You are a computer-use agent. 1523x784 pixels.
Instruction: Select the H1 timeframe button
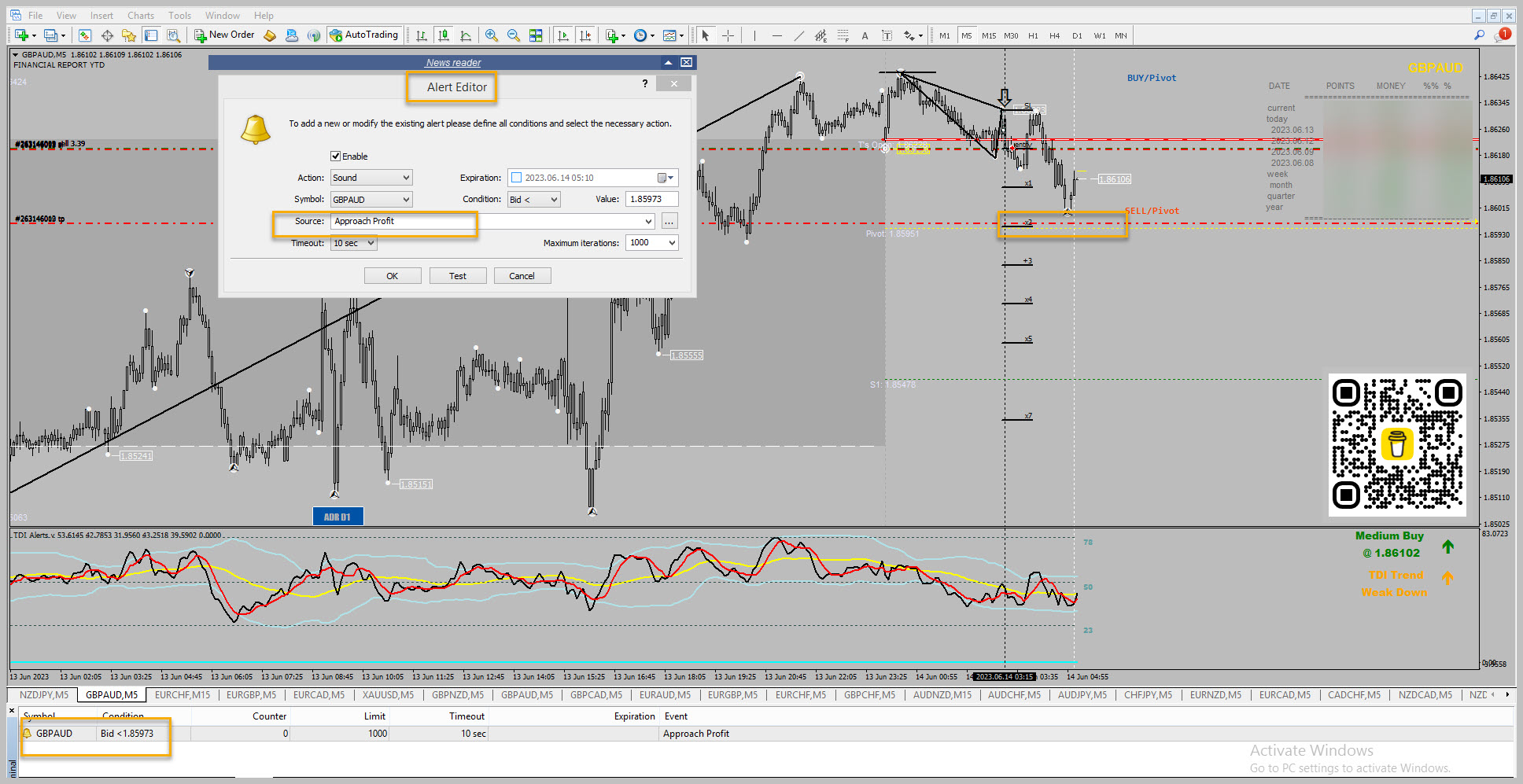click(x=1033, y=35)
